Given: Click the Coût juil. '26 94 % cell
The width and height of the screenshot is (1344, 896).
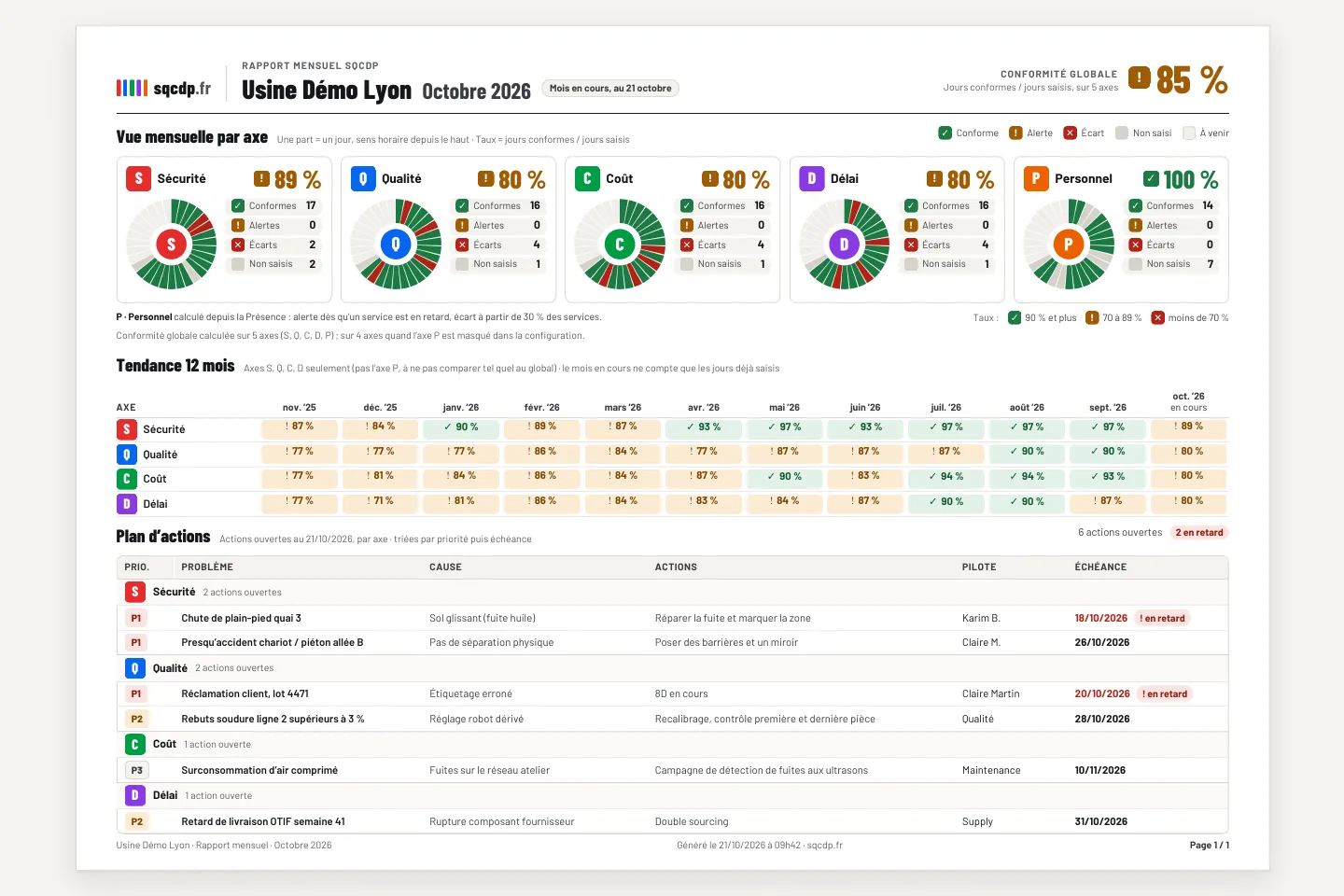Looking at the screenshot, I should click(x=946, y=477).
